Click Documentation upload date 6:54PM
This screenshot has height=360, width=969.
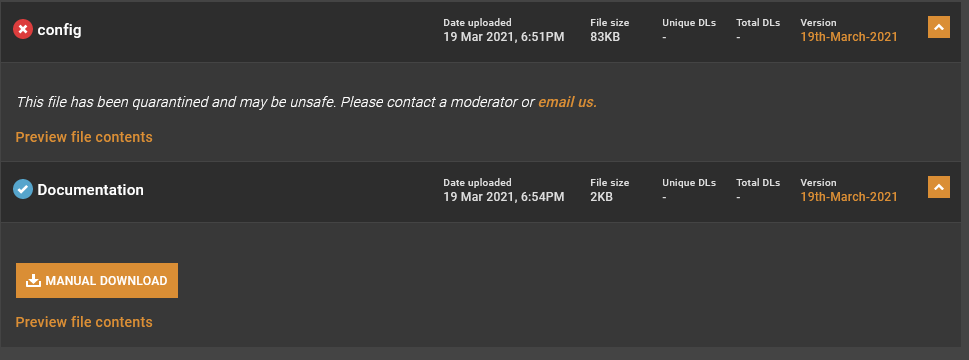coord(504,197)
